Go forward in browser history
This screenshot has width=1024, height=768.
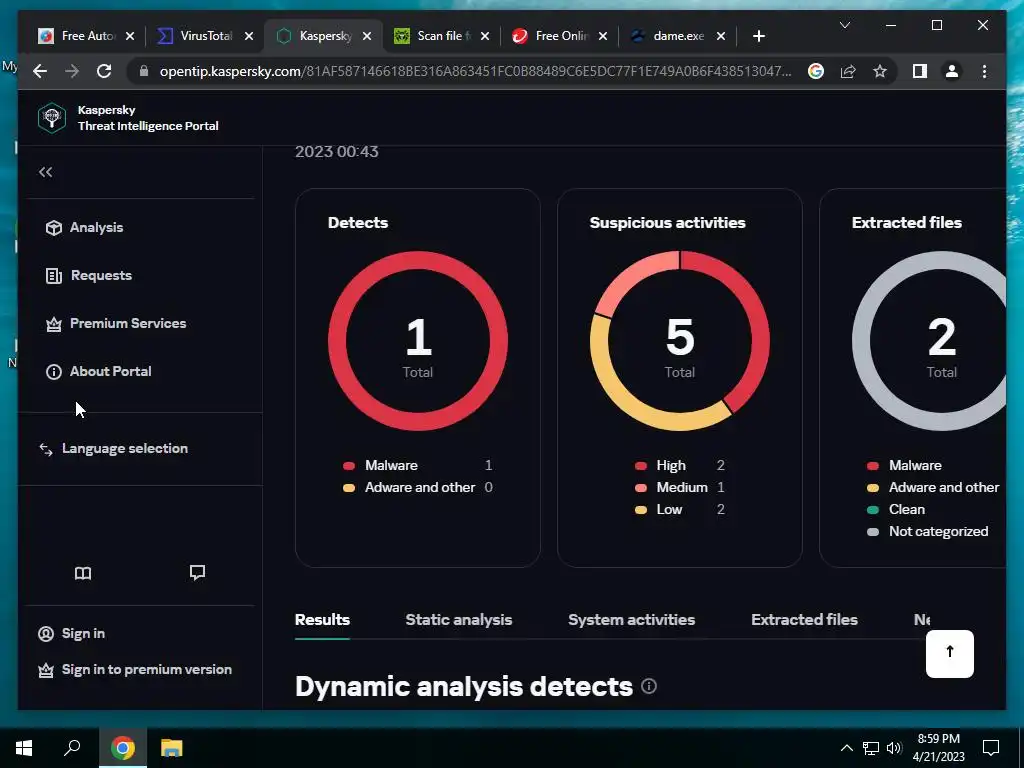[x=72, y=71]
